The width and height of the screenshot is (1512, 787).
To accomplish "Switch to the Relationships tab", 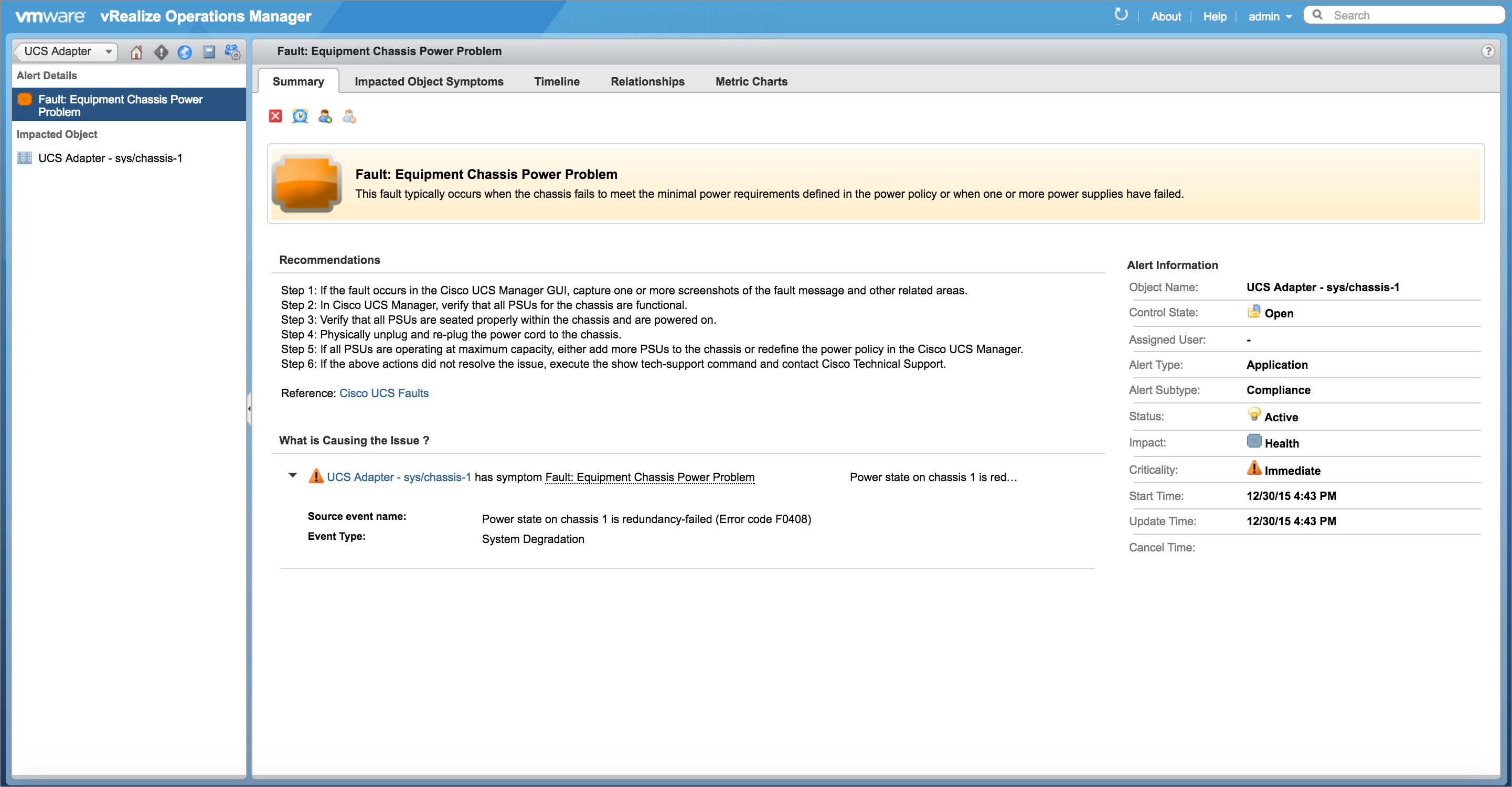I will tap(647, 81).
